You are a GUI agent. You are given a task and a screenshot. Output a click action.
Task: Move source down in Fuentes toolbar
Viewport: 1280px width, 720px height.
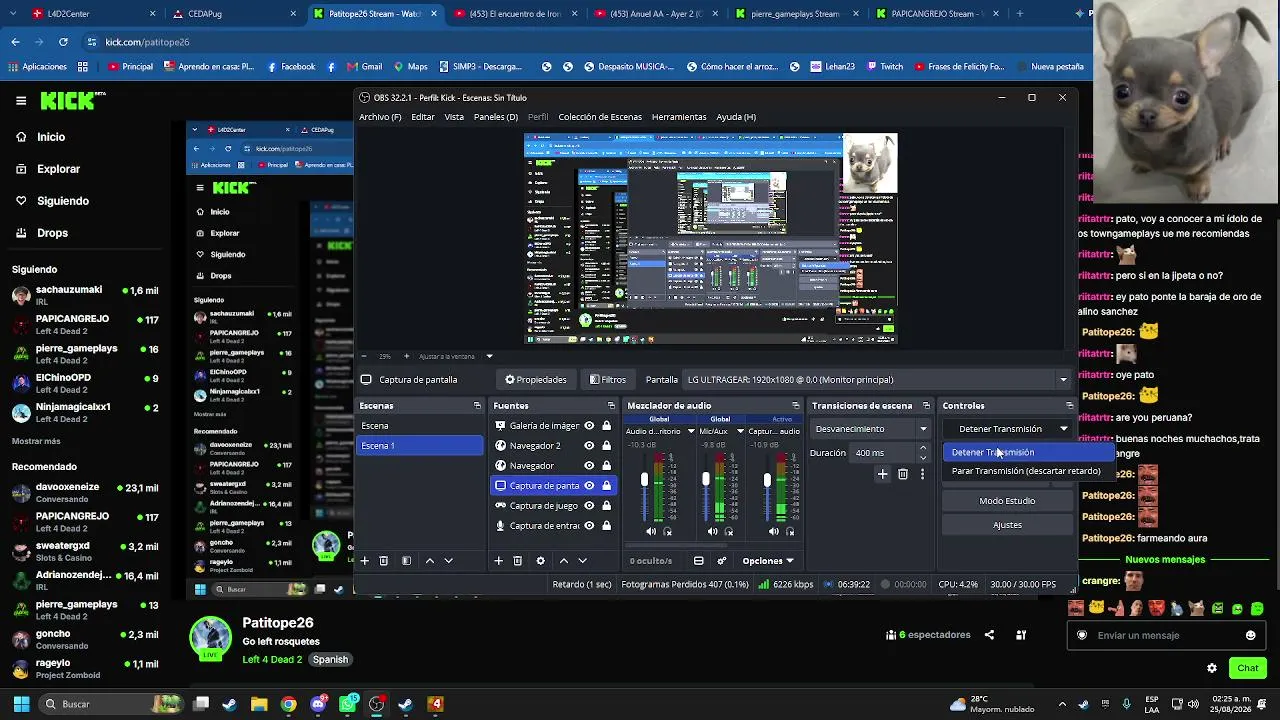pos(582,561)
